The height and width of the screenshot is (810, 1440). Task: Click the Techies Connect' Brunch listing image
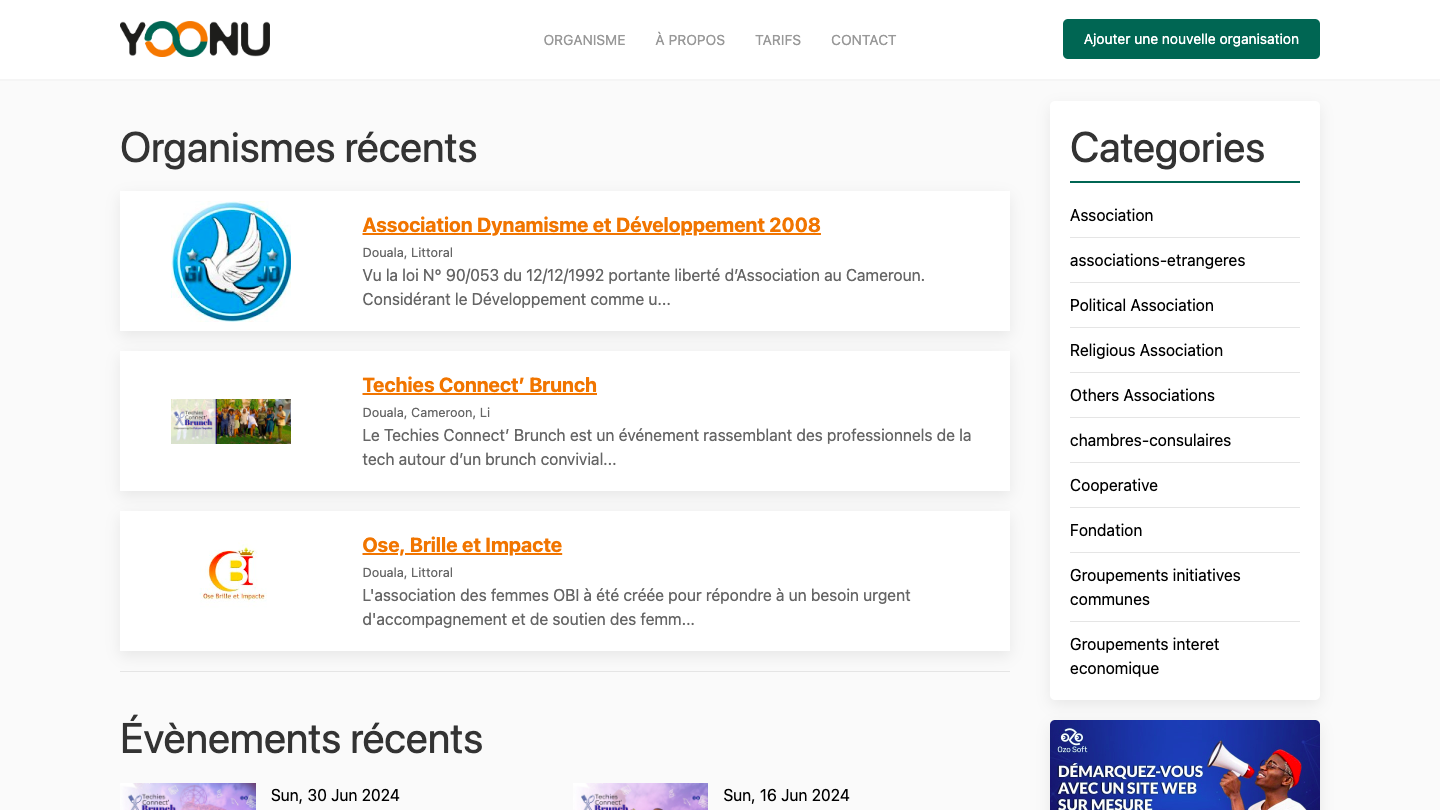[x=231, y=421]
